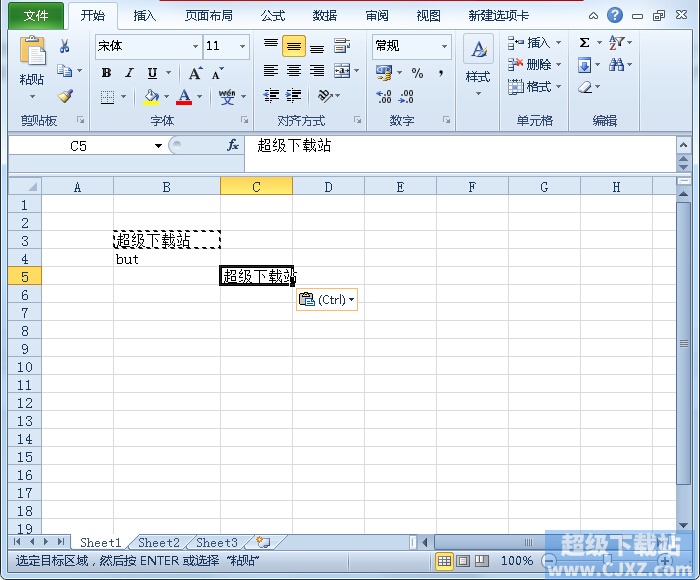This screenshot has height=580, width=700.
Task: Open the font name dropdown showing 宋体
Action: pyautogui.click(x=196, y=46)
